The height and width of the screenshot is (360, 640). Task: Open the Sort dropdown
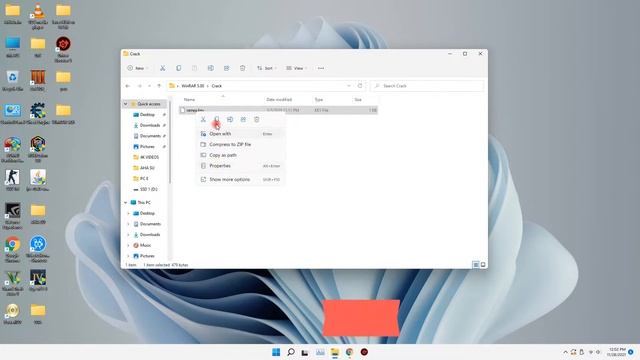(267, 68)
